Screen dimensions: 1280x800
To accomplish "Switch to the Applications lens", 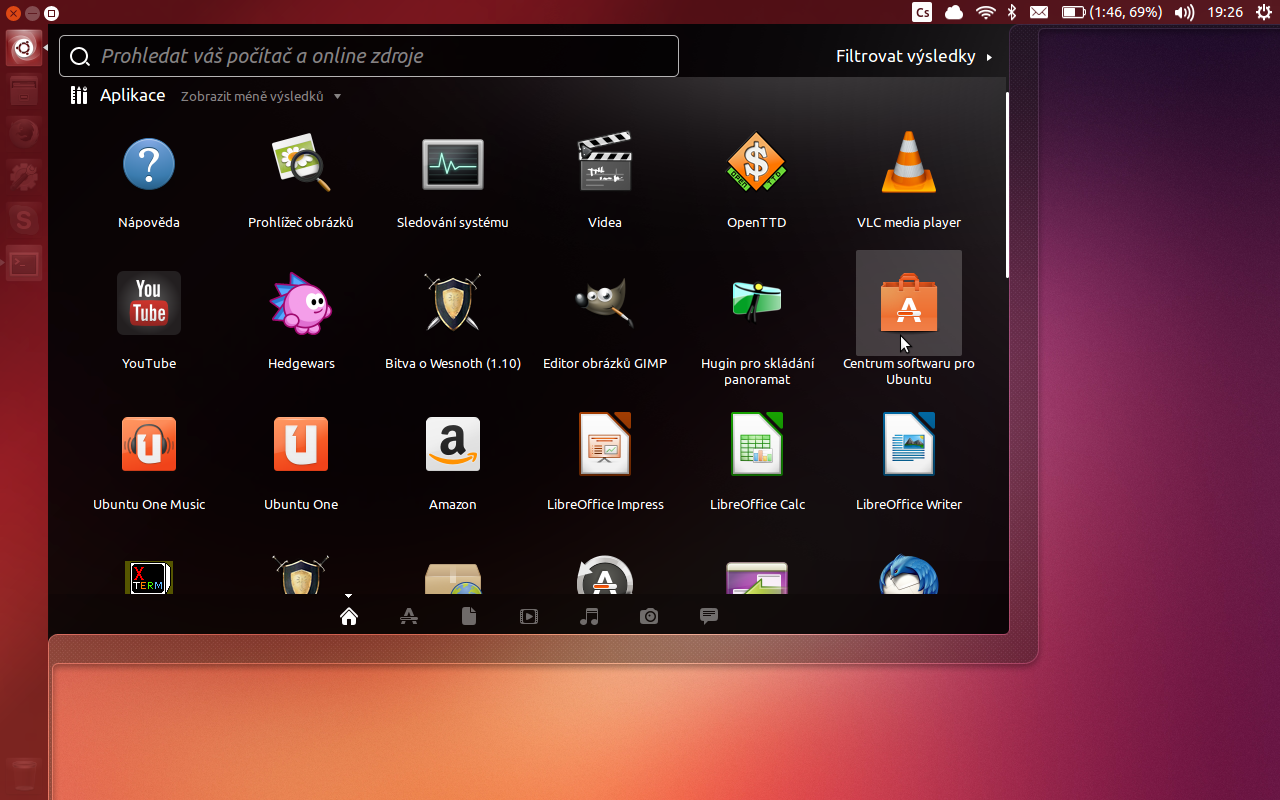I will (x=409, y=617).
